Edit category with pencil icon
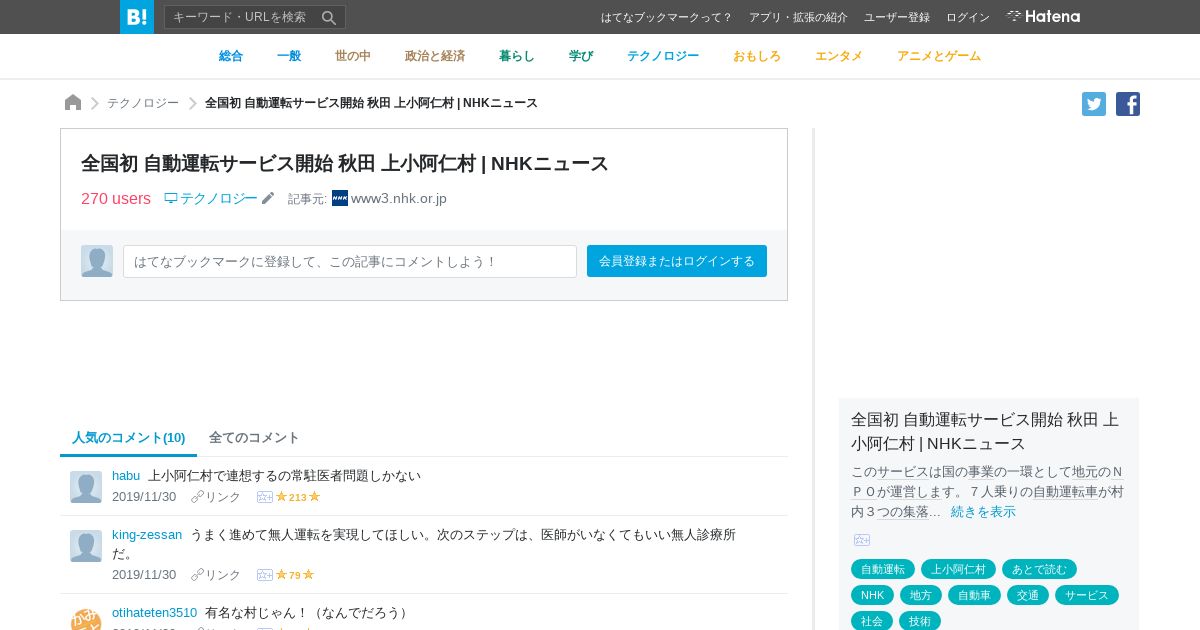 pyautogui.click(x=268, y=198)
